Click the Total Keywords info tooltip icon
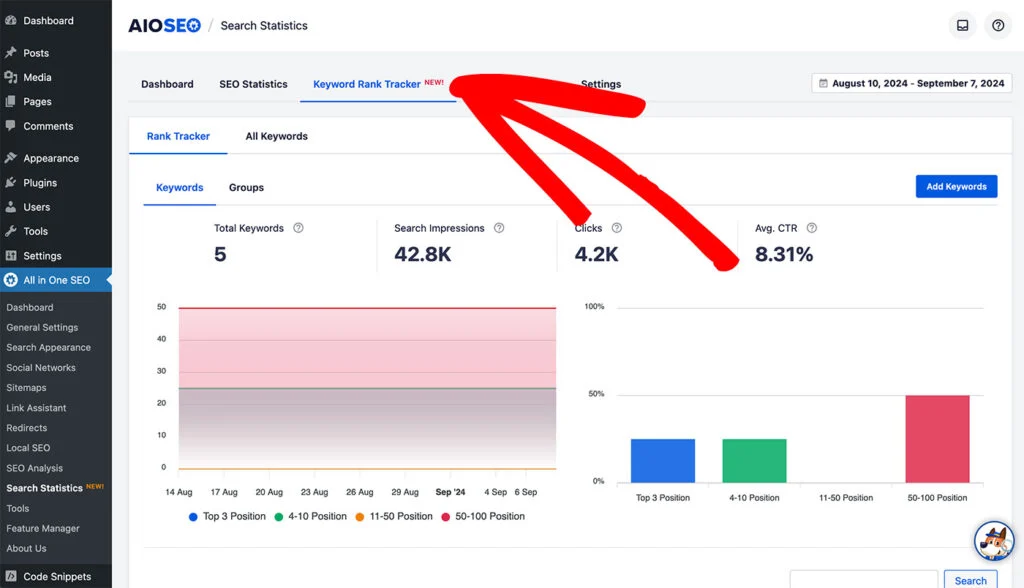 click(298, 228)
